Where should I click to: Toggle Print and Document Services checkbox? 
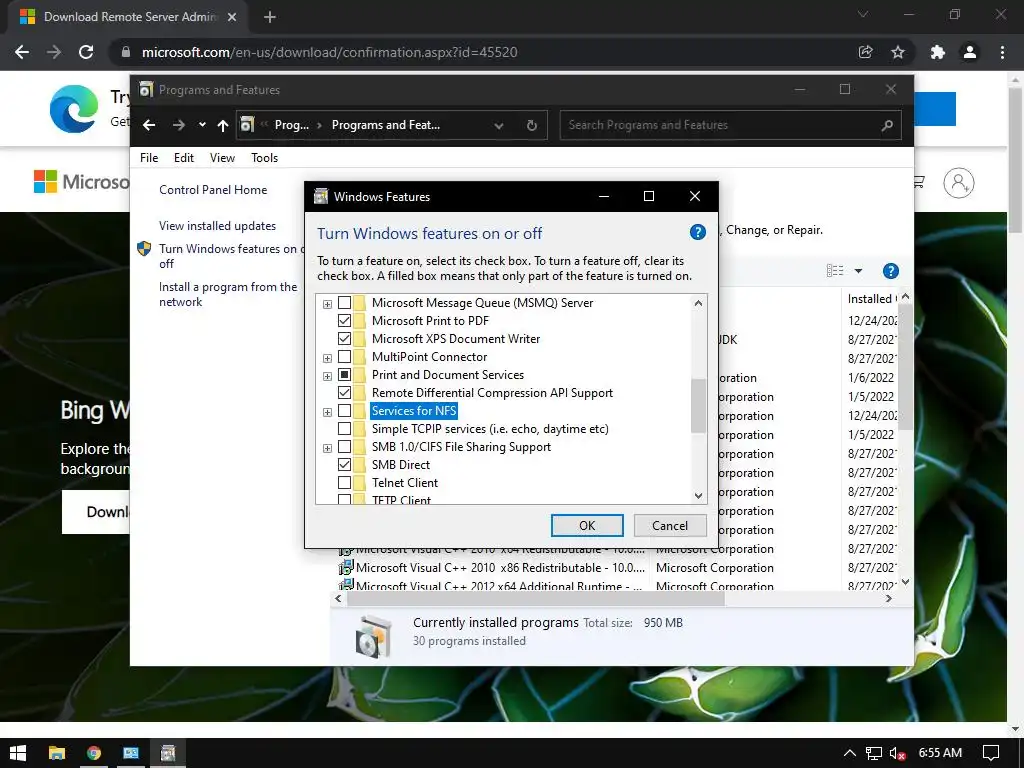coord(344,375)
